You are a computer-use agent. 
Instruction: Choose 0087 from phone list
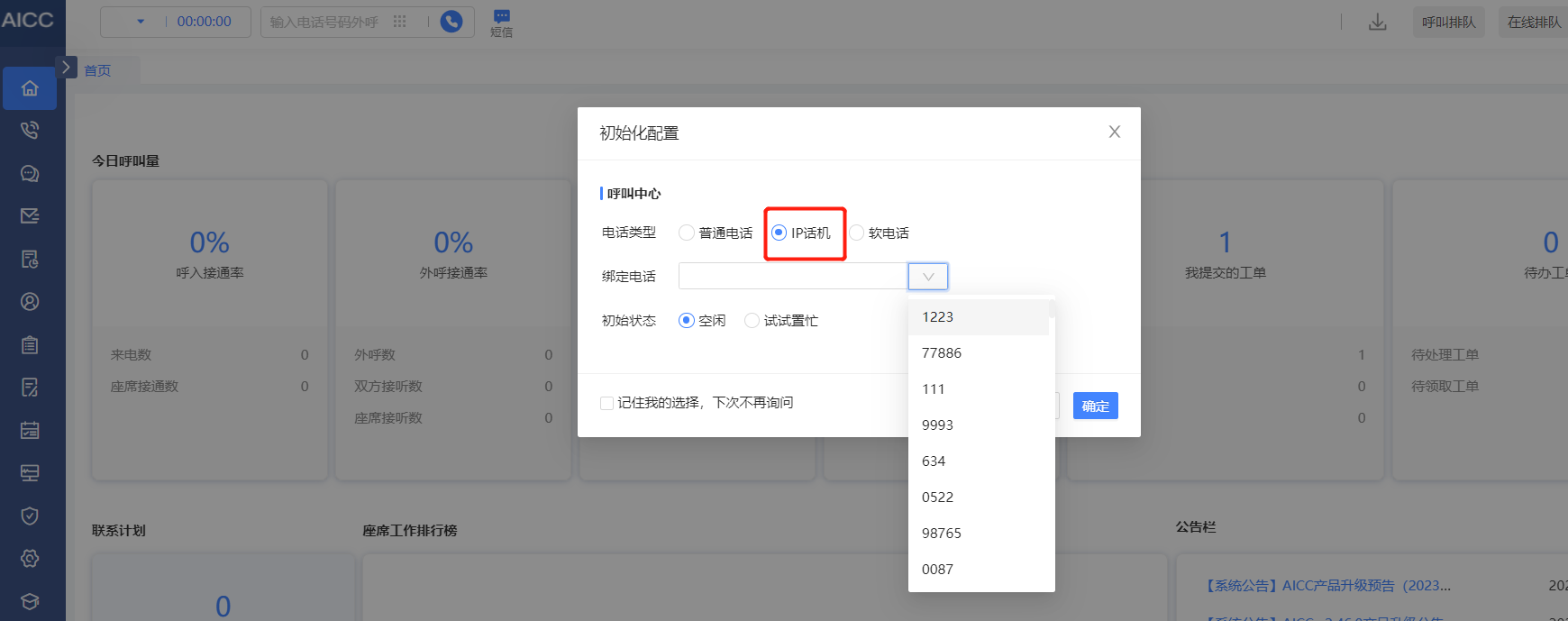coord(979,570)
